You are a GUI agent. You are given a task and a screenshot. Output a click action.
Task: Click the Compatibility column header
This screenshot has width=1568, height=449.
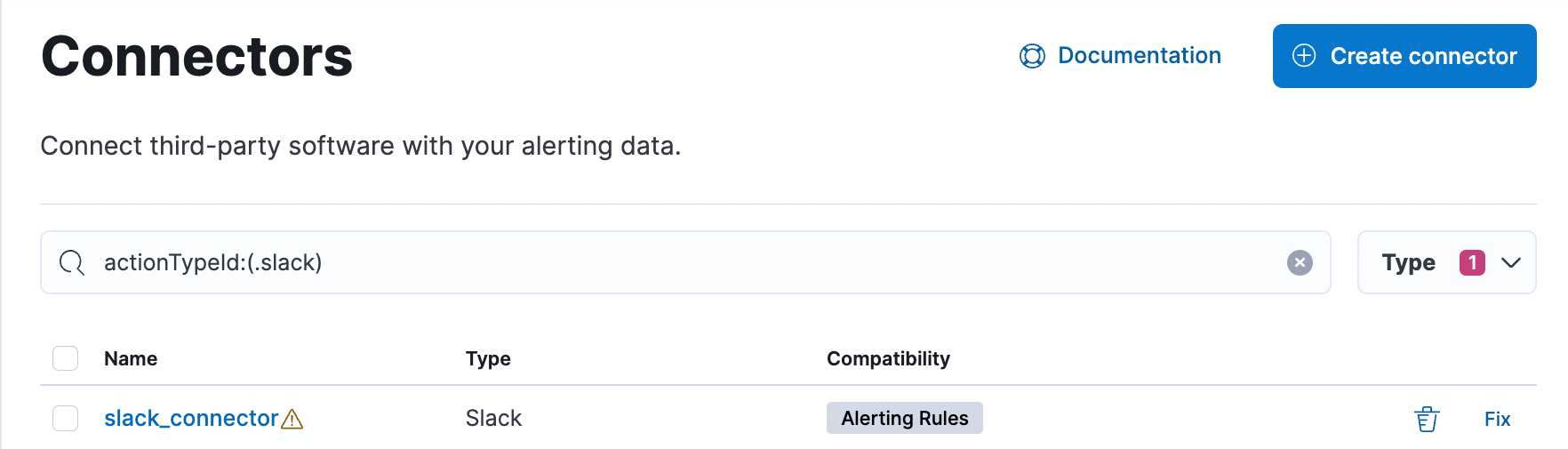coord(888,358)
